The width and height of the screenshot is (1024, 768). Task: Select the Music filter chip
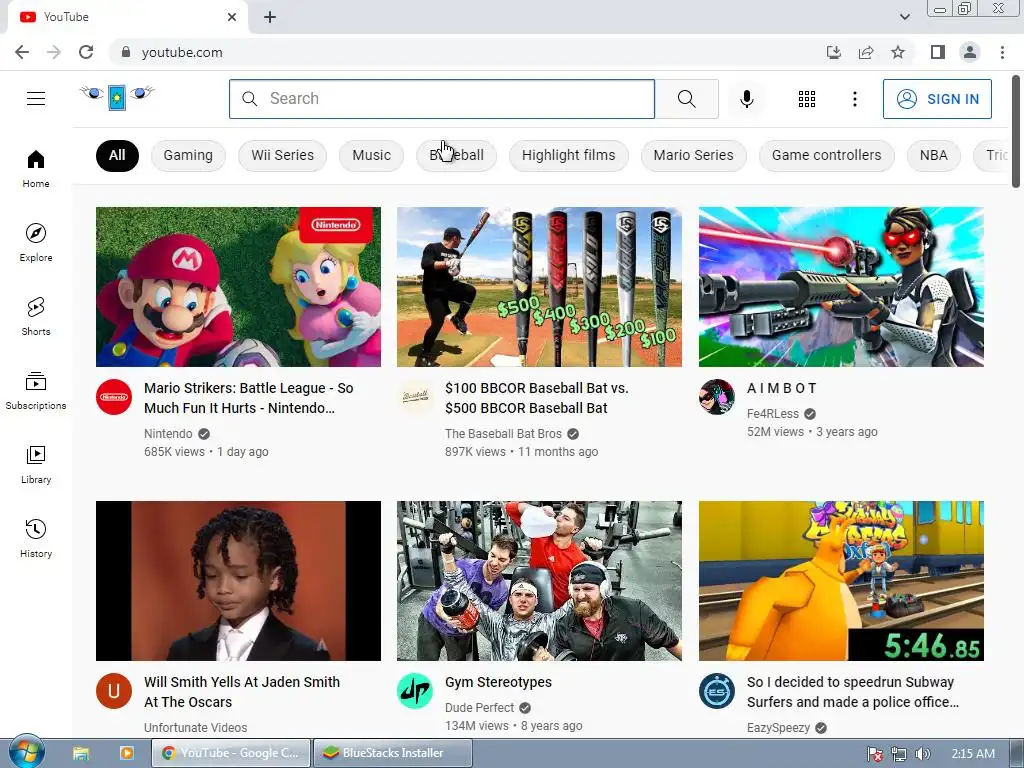pyautogui.click(x=371, y=155)
